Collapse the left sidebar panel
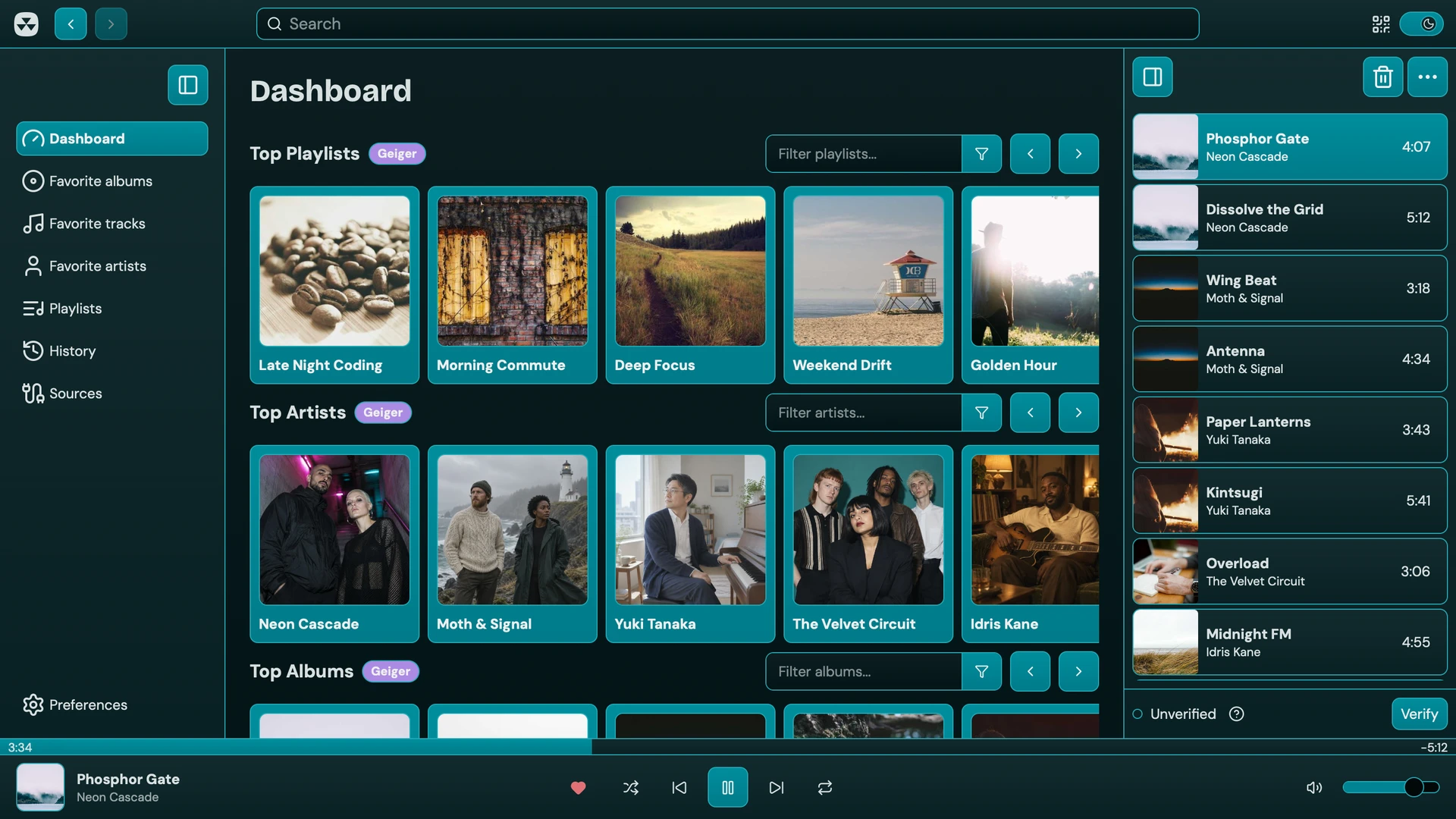 [x=188, y=85]
